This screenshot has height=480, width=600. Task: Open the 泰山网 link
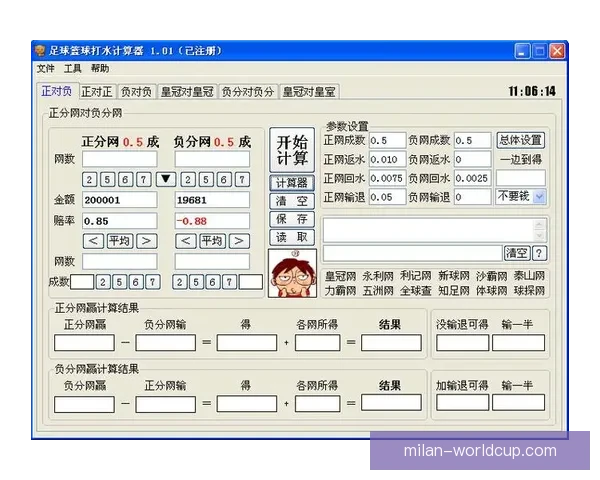[529, 276]
